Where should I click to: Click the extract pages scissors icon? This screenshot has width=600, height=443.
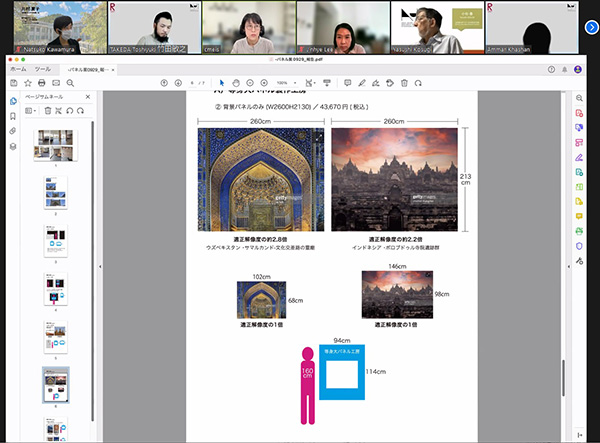click(x=59, y=111)
